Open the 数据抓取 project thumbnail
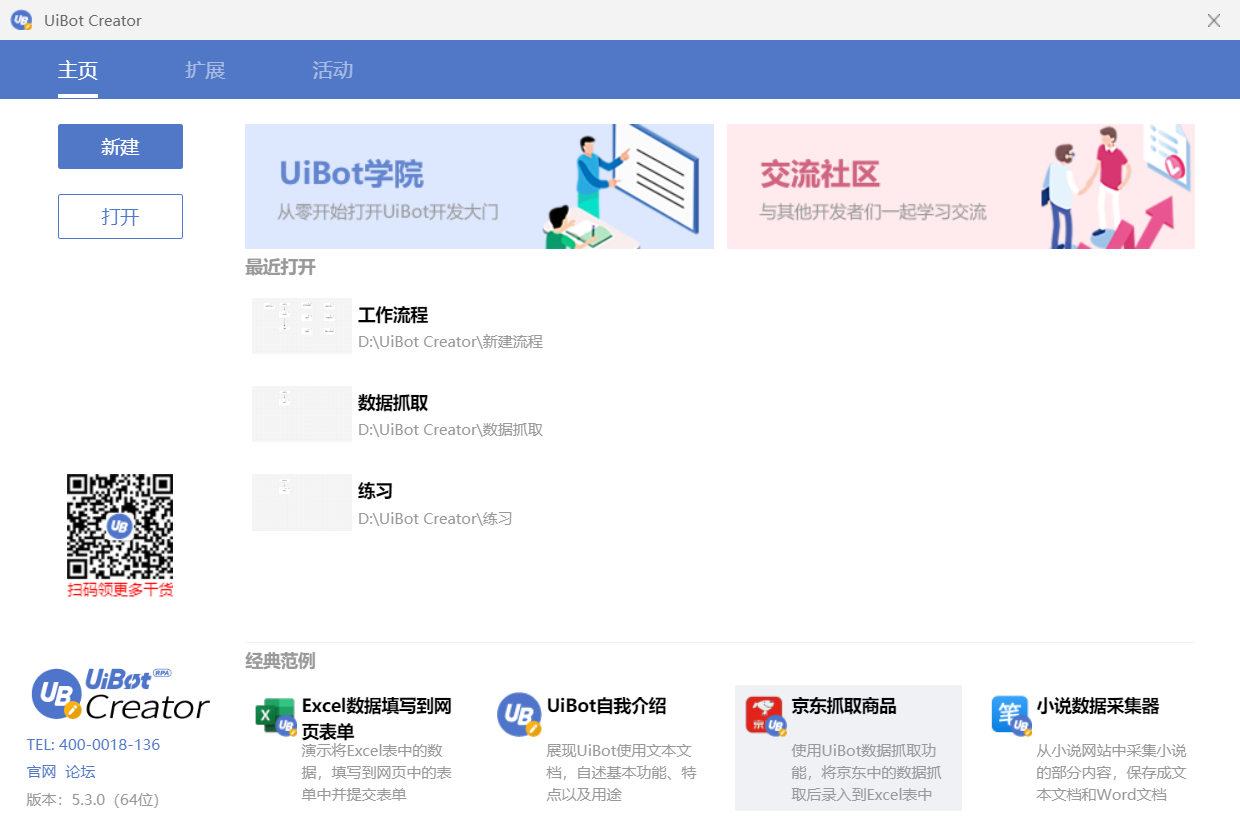 302,414
